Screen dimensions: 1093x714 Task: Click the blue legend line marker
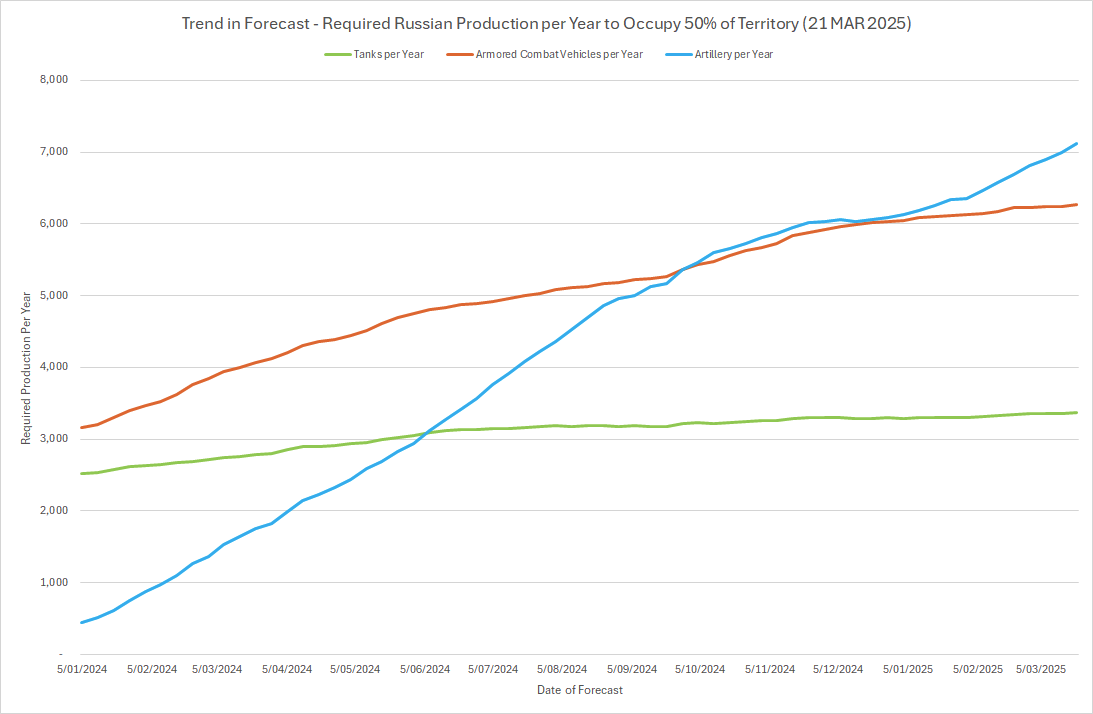click(678, 54)
